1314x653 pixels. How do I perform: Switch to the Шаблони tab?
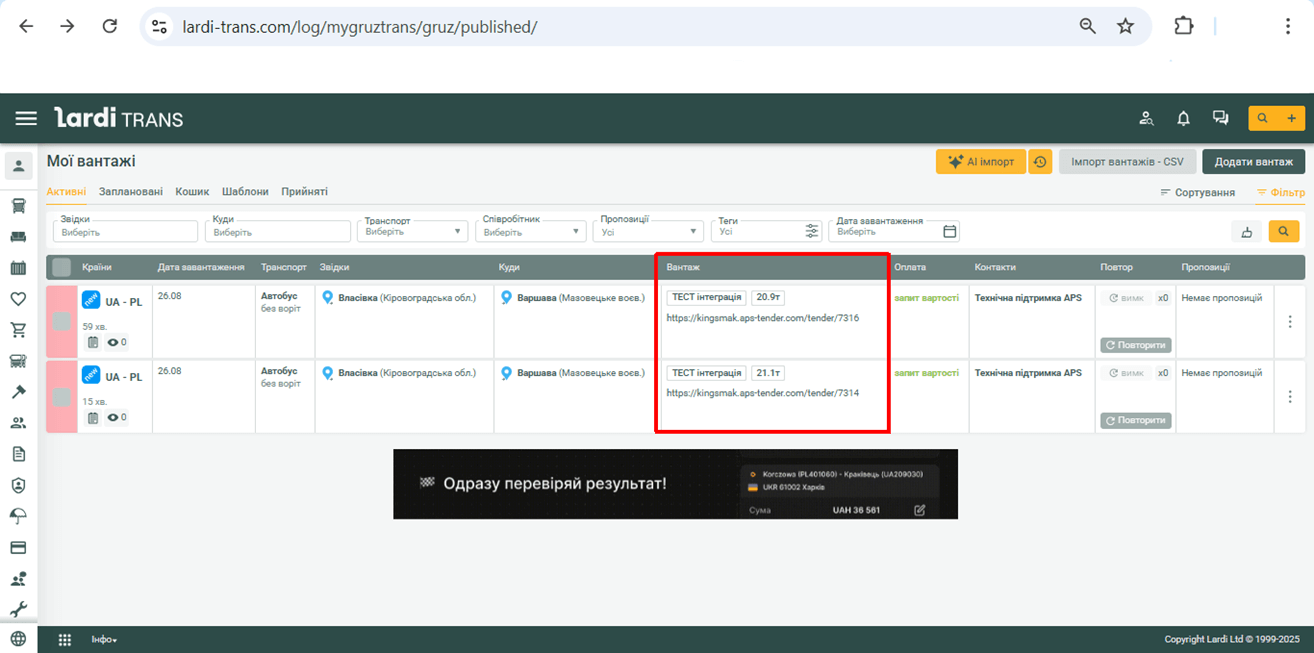coord(245,192)
